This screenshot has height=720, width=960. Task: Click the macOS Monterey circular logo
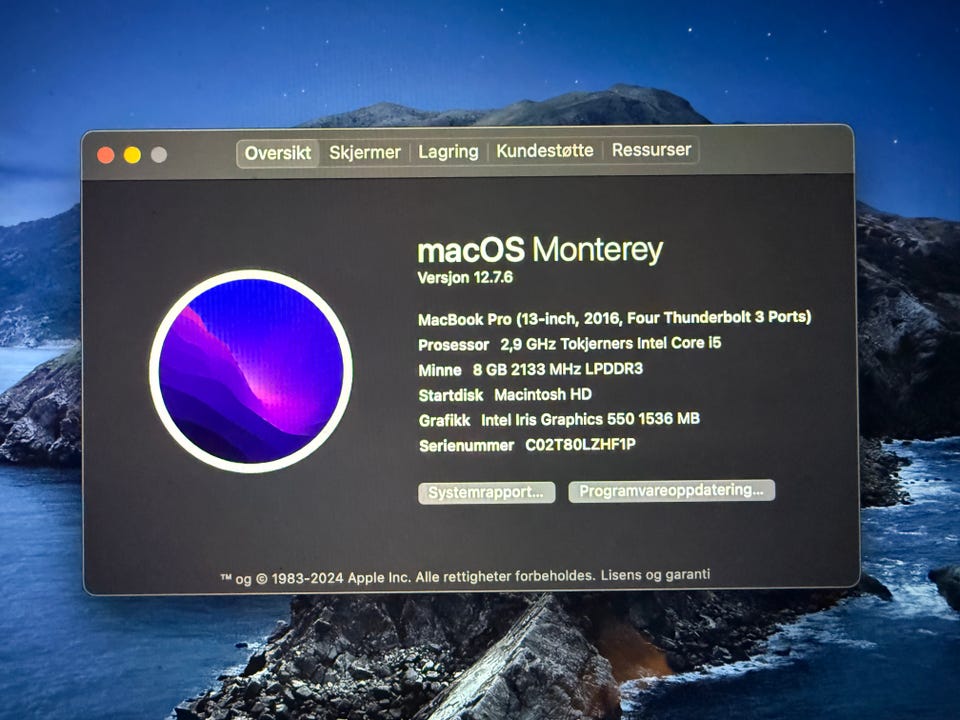pyautogui.click(x=250, y=371)
